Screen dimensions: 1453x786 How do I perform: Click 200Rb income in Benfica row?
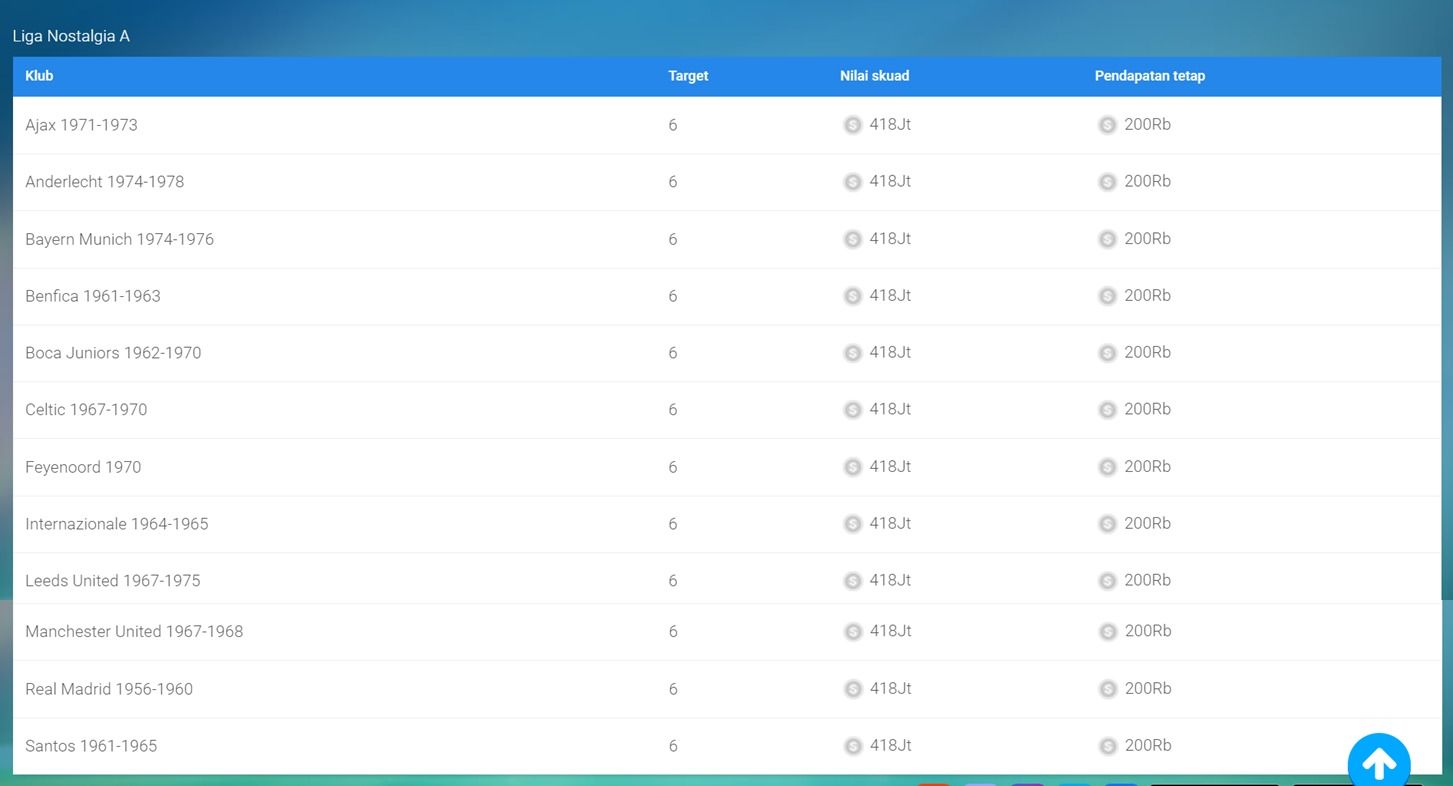[1147, 295]
